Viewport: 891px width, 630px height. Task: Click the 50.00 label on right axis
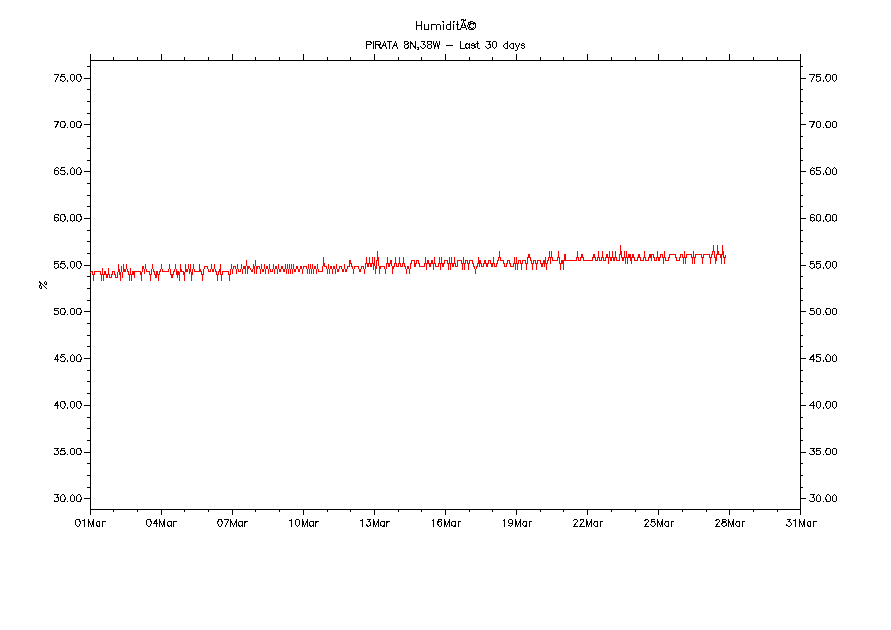click(823, 312)
